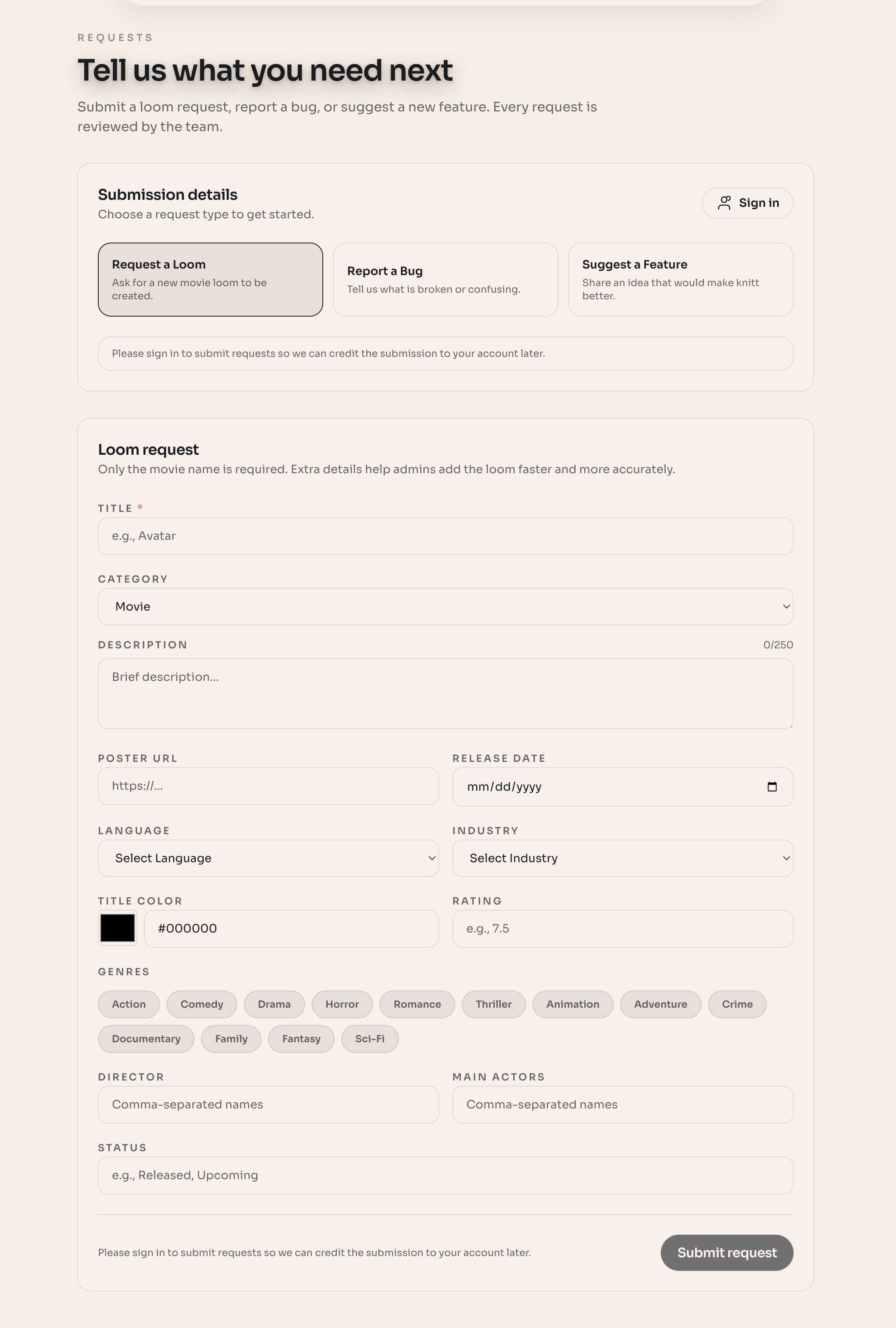
Task: Pick the Thriller genre chip
Action: (x=493, y=1004)
